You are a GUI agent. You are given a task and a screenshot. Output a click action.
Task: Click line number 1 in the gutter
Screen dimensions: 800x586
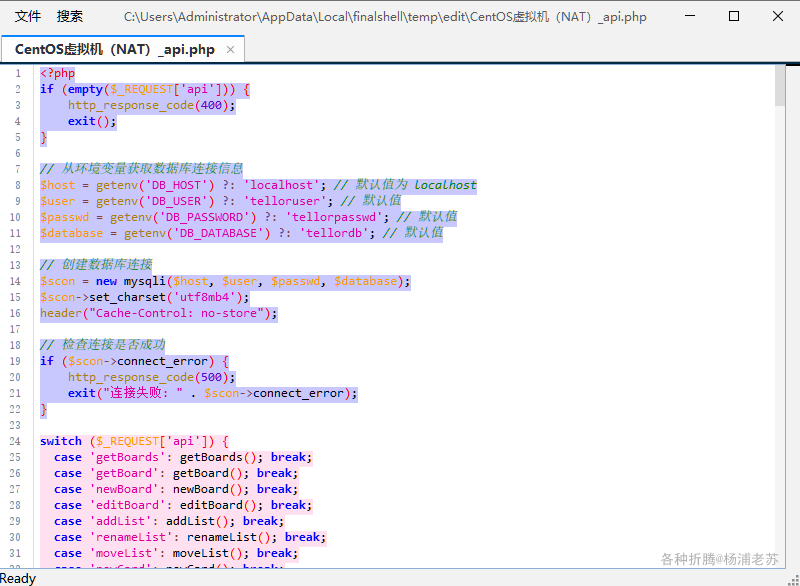[18, 73]
